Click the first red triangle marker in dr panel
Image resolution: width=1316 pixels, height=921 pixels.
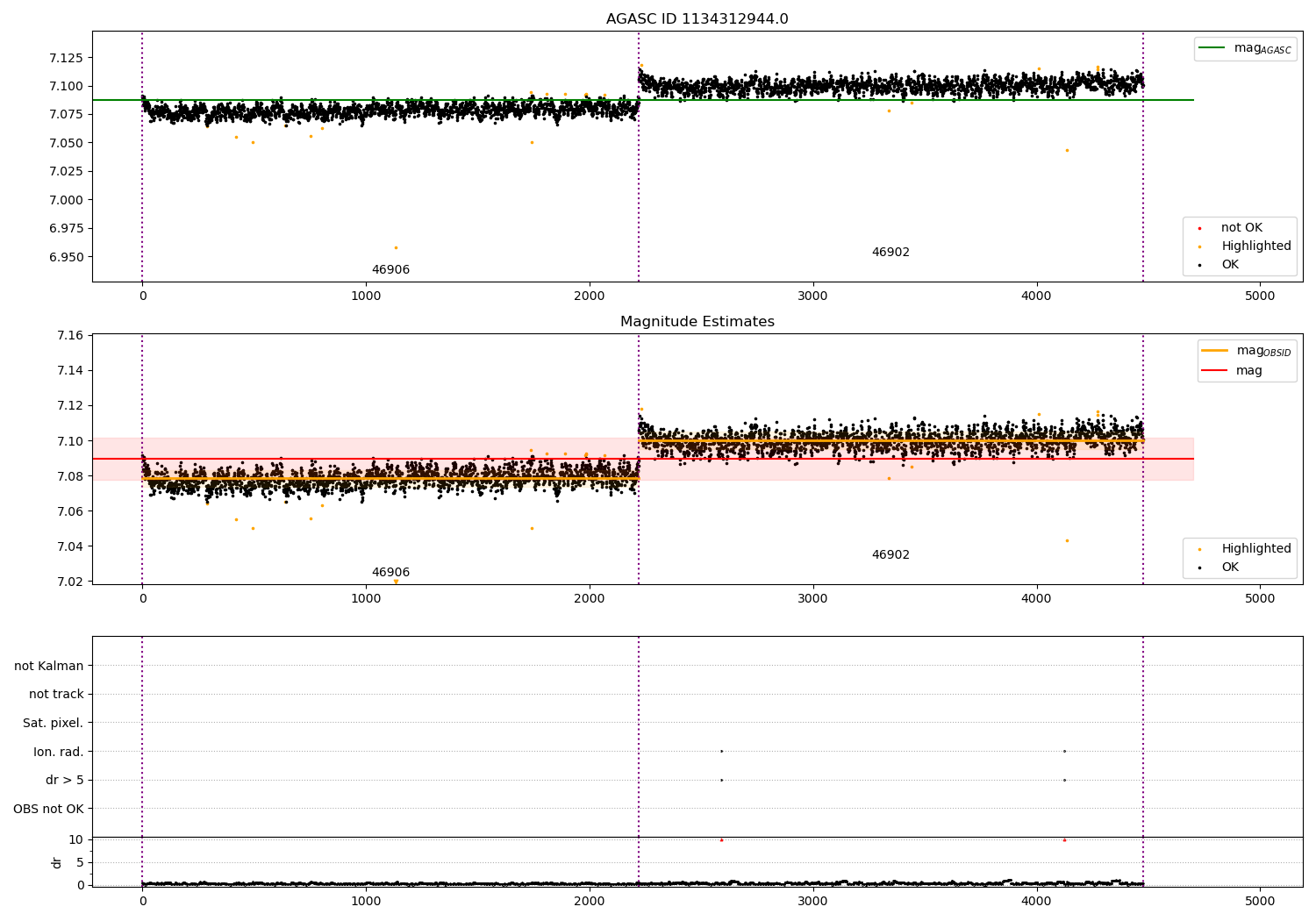pos(721,839)
